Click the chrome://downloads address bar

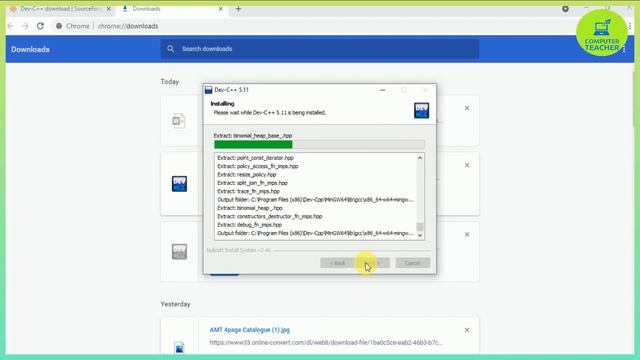pyautogui.click(x=127, y=26)
